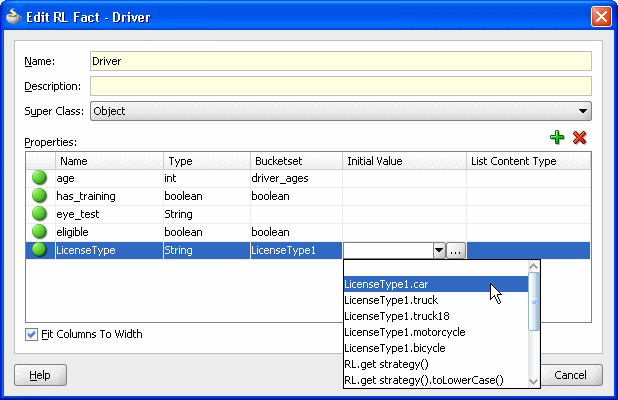This screenshot has width=618, height=400.
Task: Click the boolean type cell for has_training
Action: (x=207, y=196)
